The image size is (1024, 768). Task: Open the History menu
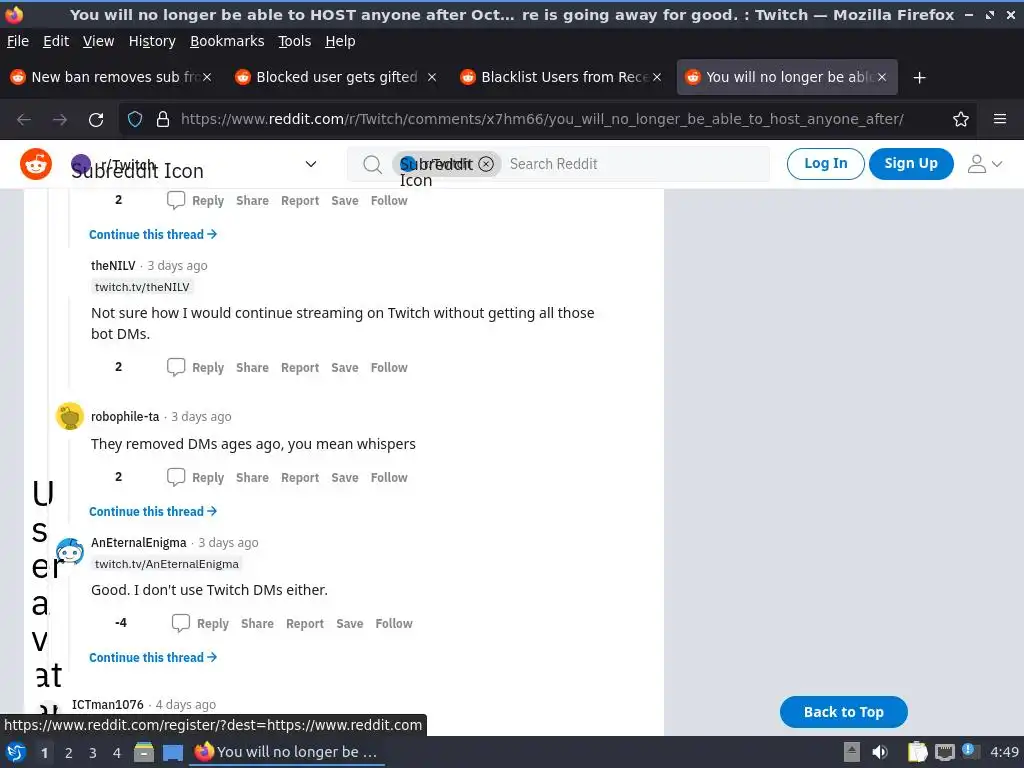coord(152,41)
